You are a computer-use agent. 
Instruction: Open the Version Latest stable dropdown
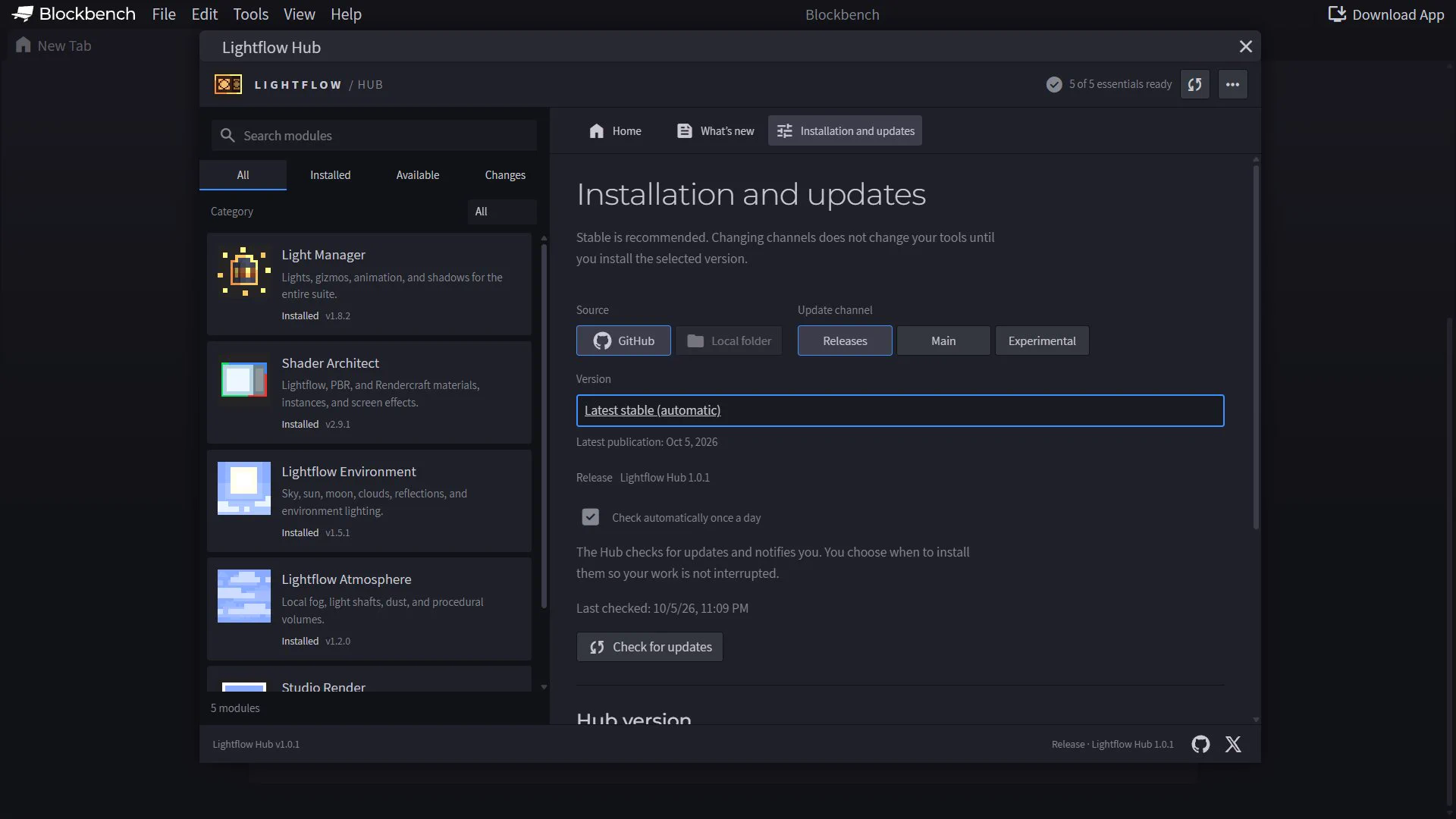point(900,410)
